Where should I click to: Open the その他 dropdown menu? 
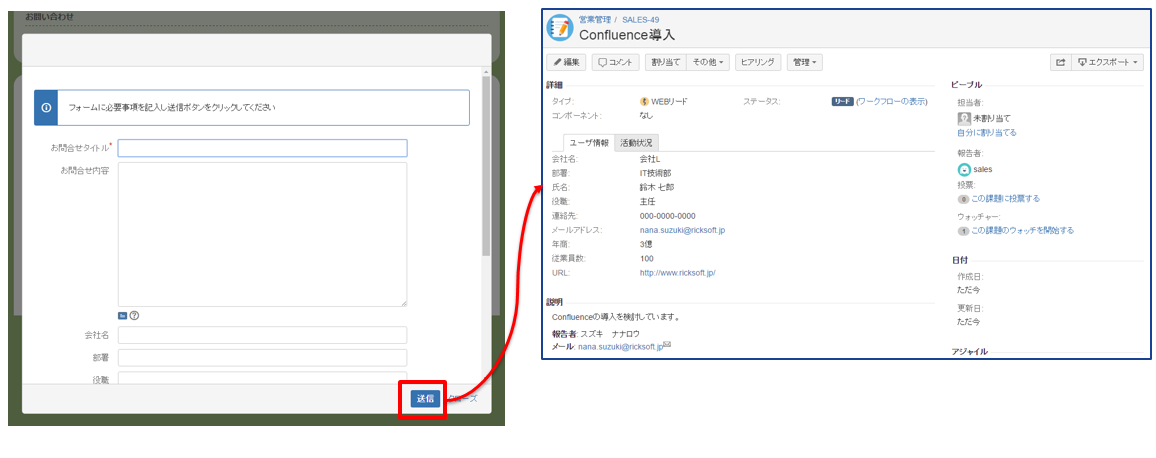click(708, 63)
